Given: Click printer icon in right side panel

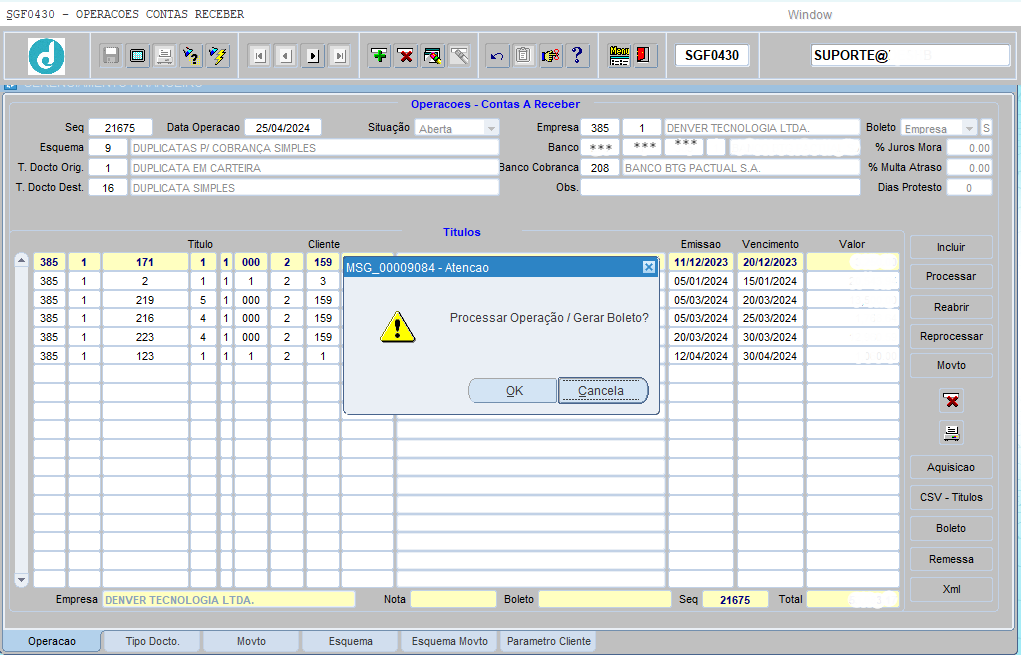Looking at the screenshot, I should (951, 432).
